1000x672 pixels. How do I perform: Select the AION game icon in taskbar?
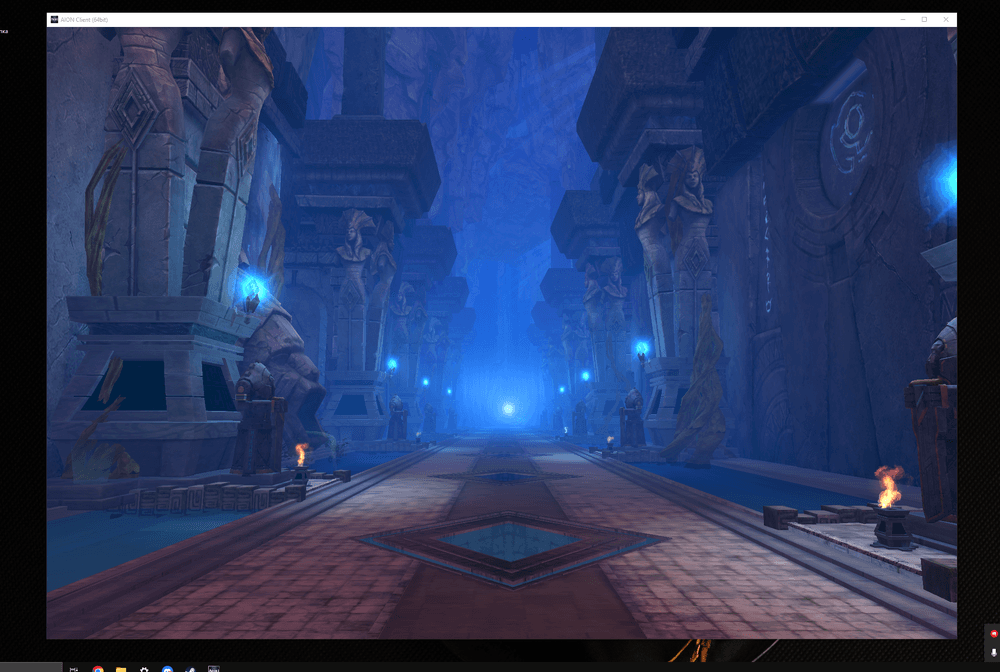point(213,669)
